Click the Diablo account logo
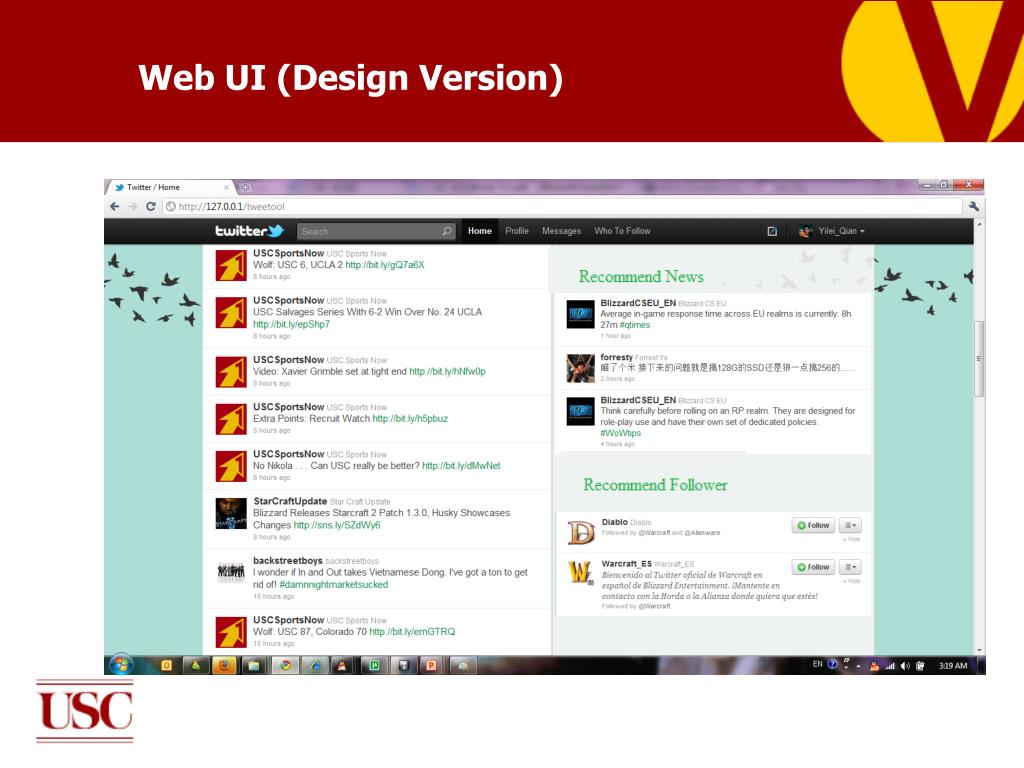The width and height of the screenshot is (1024, 768). (x=581, y=532)
